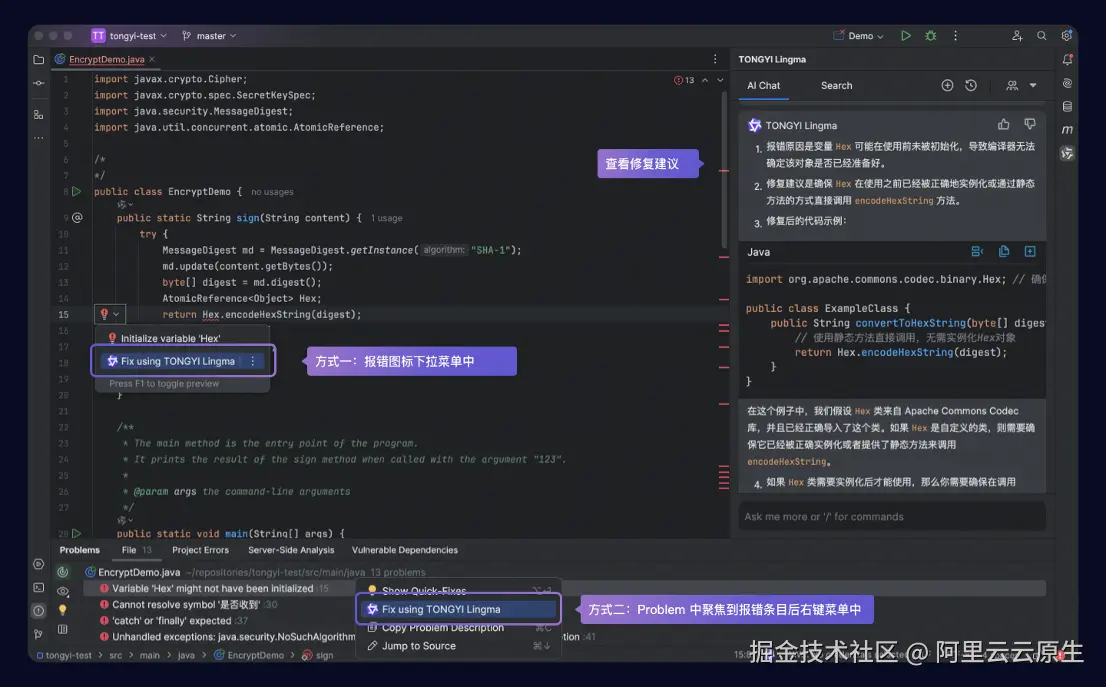The image size is (1106, 687).
Task: Open editor tab options kebab menu
Action: pos(715,59)
